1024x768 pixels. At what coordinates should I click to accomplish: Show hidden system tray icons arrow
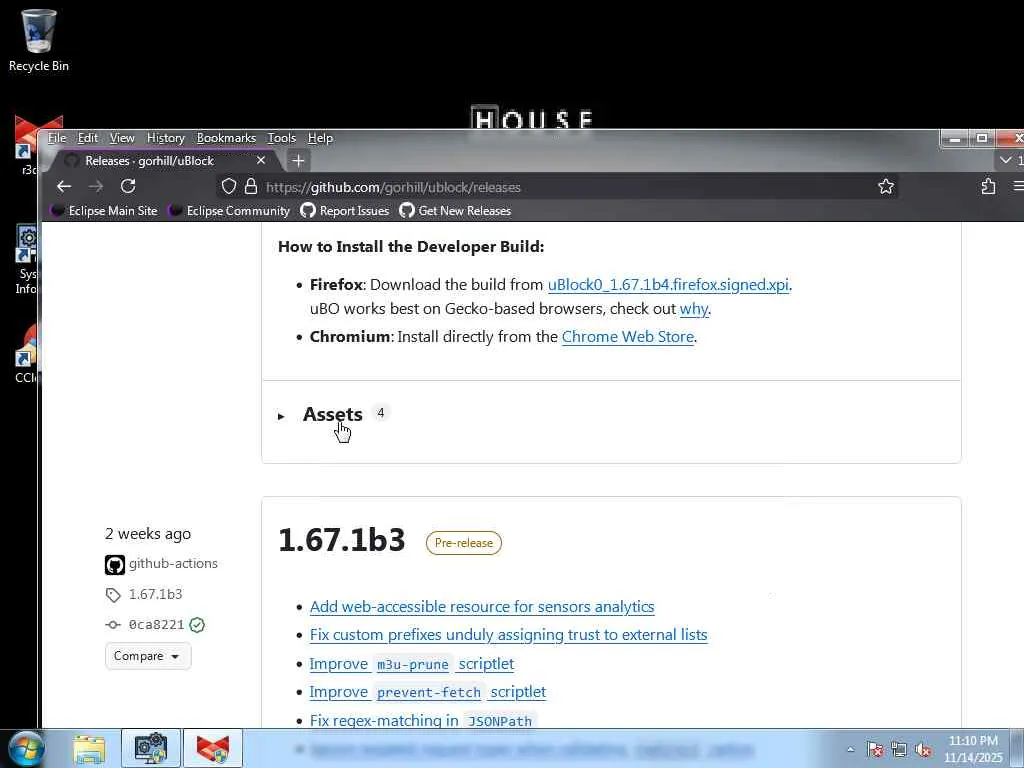click(x=850, y=750)
